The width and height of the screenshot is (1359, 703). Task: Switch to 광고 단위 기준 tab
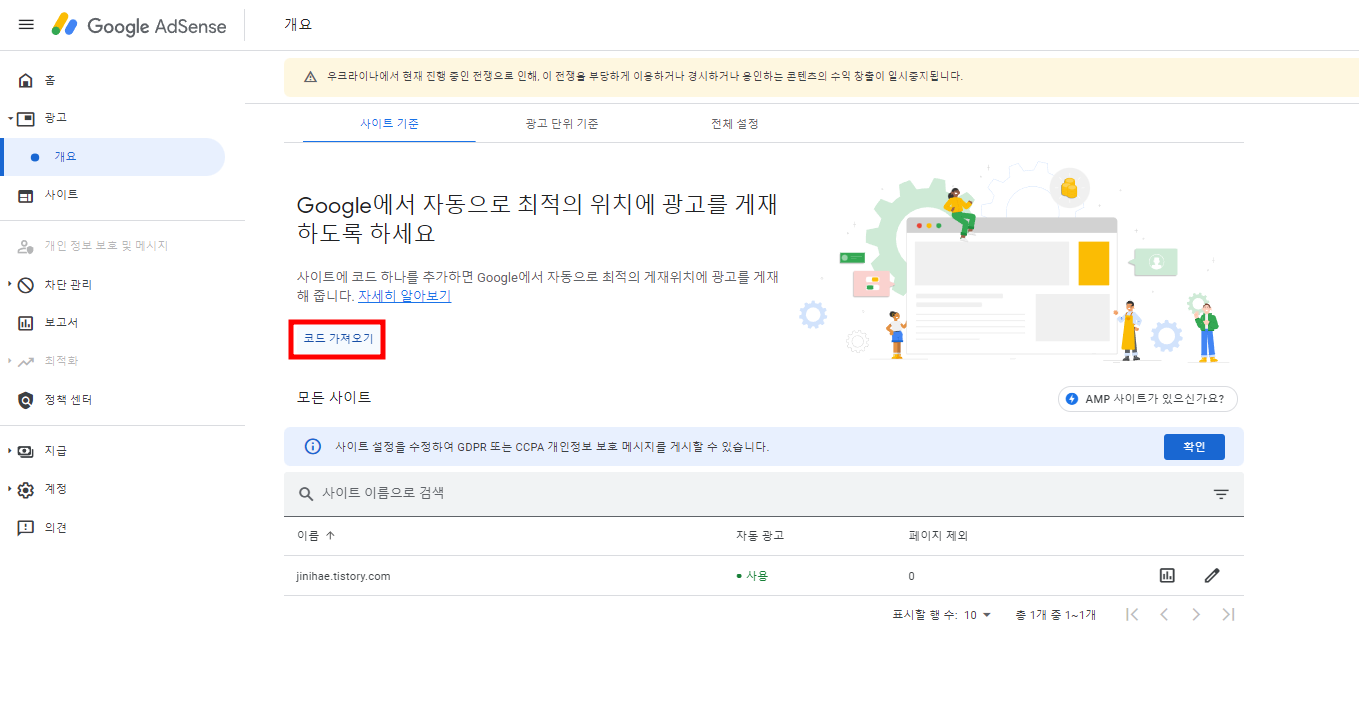click(x=562, y=124)
